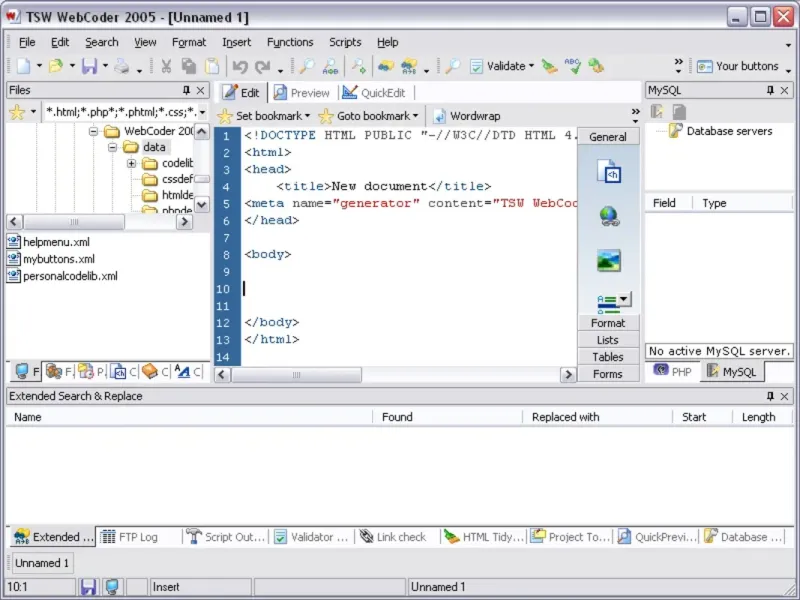The image size is (800, 600).
Task: Open the Validate dropdown arrow
Action: pyautogui.click(x=531, y=66)
